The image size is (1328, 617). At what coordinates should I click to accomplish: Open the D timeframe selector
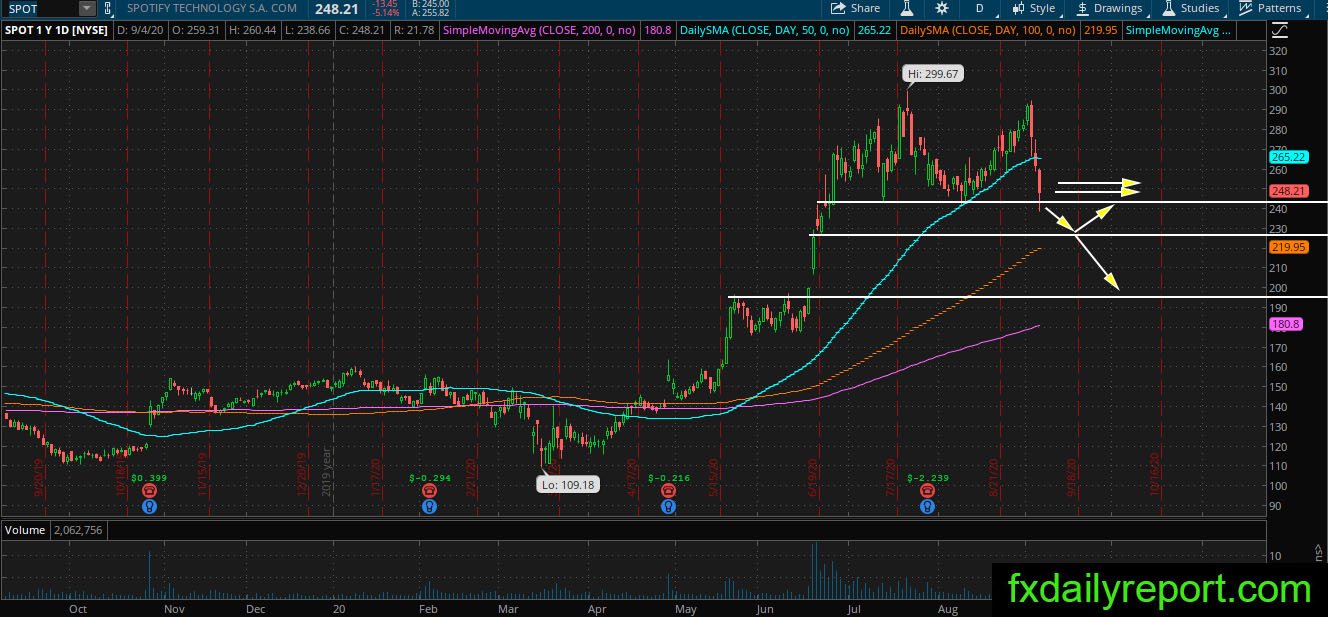(979, 8)
